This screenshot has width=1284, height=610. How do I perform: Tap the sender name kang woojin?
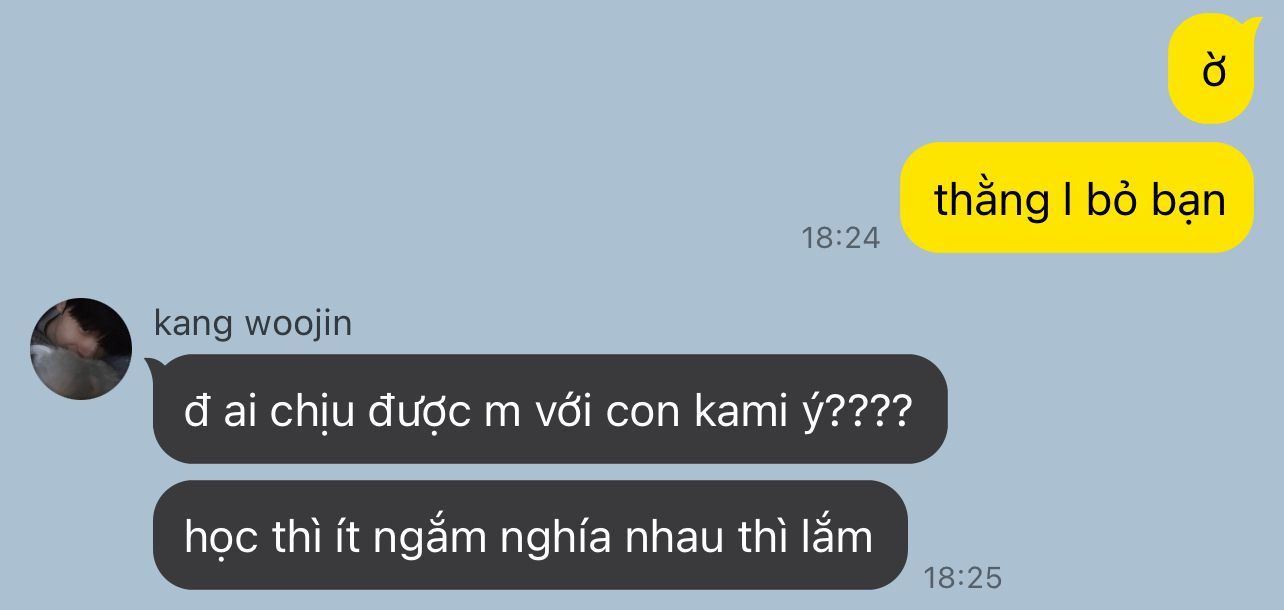coord(253,324)
